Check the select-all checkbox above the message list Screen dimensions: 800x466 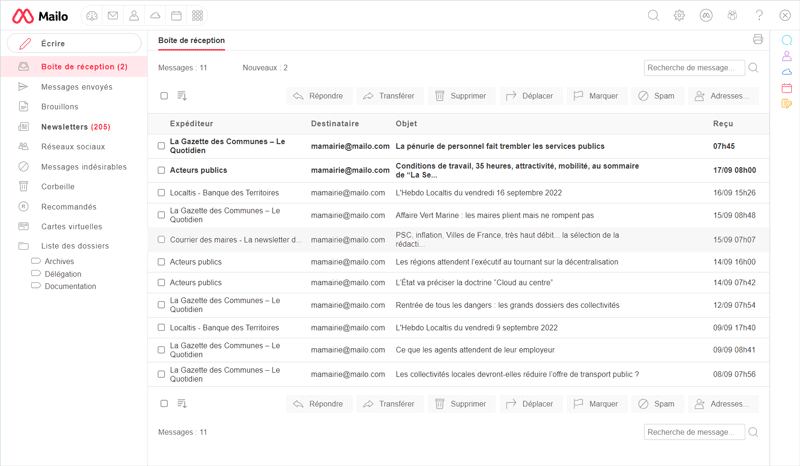click(164, 96)
